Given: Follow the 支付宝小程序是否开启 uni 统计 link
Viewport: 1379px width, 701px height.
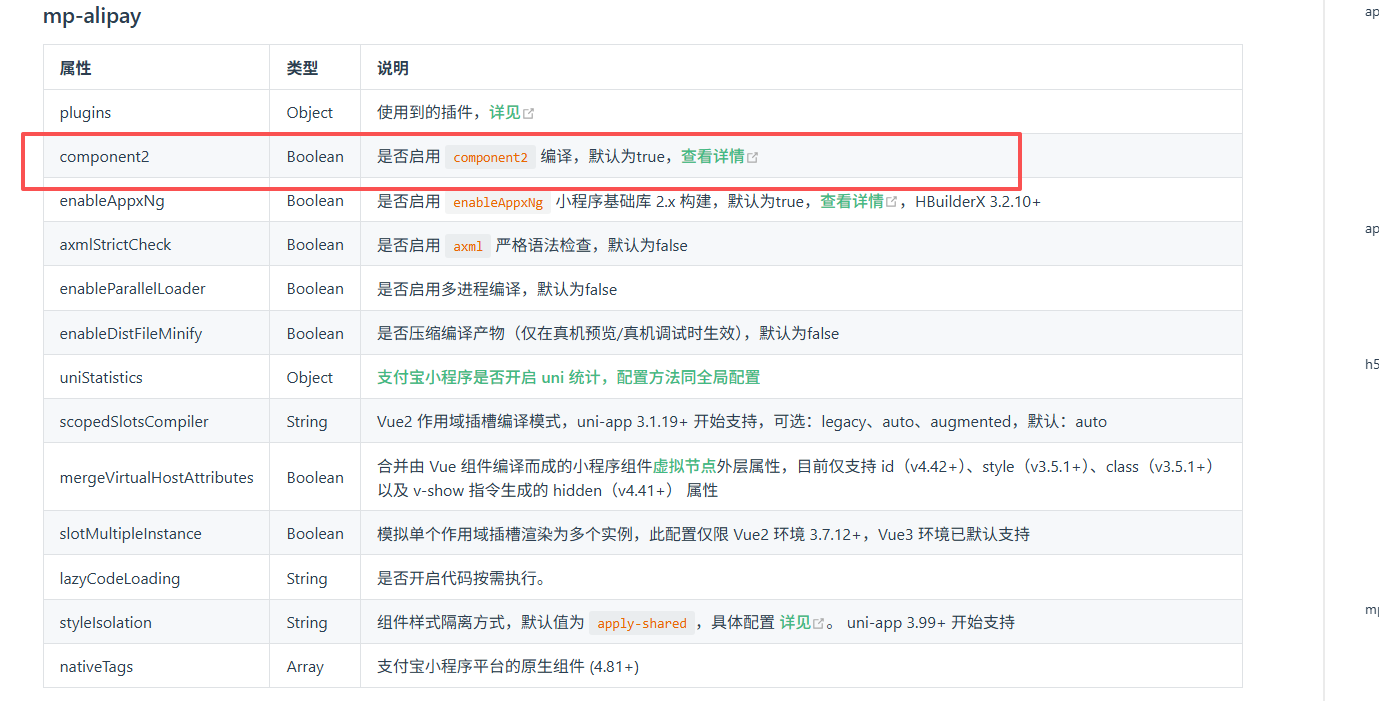Looking at the screenshot, I should tap(568, 378).
